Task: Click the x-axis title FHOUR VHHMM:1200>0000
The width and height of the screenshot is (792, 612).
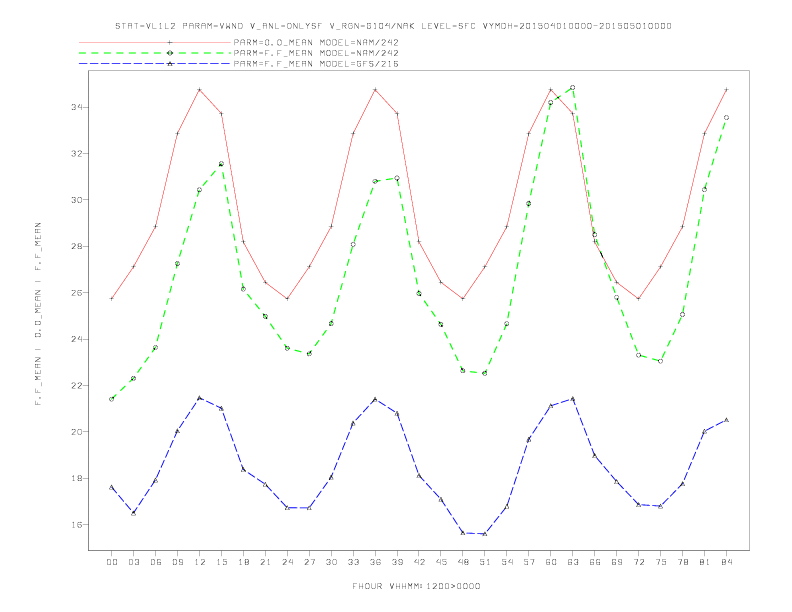Action: [x=416, y=586]
